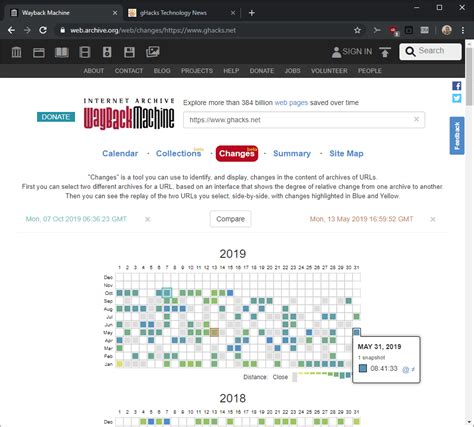
Task: Open the Audio speaker icon
Action: (107, 52)
